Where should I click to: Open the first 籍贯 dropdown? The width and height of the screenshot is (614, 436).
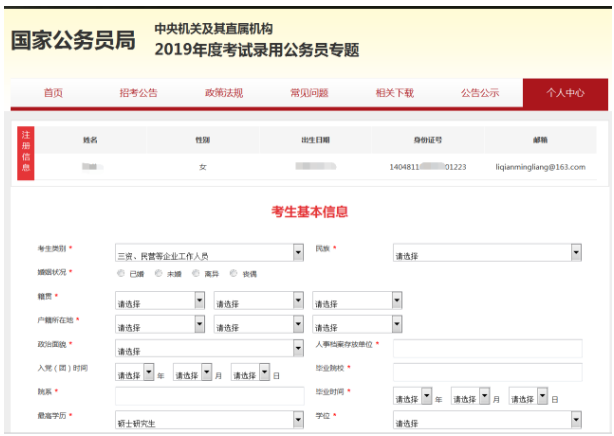[160, 301]
